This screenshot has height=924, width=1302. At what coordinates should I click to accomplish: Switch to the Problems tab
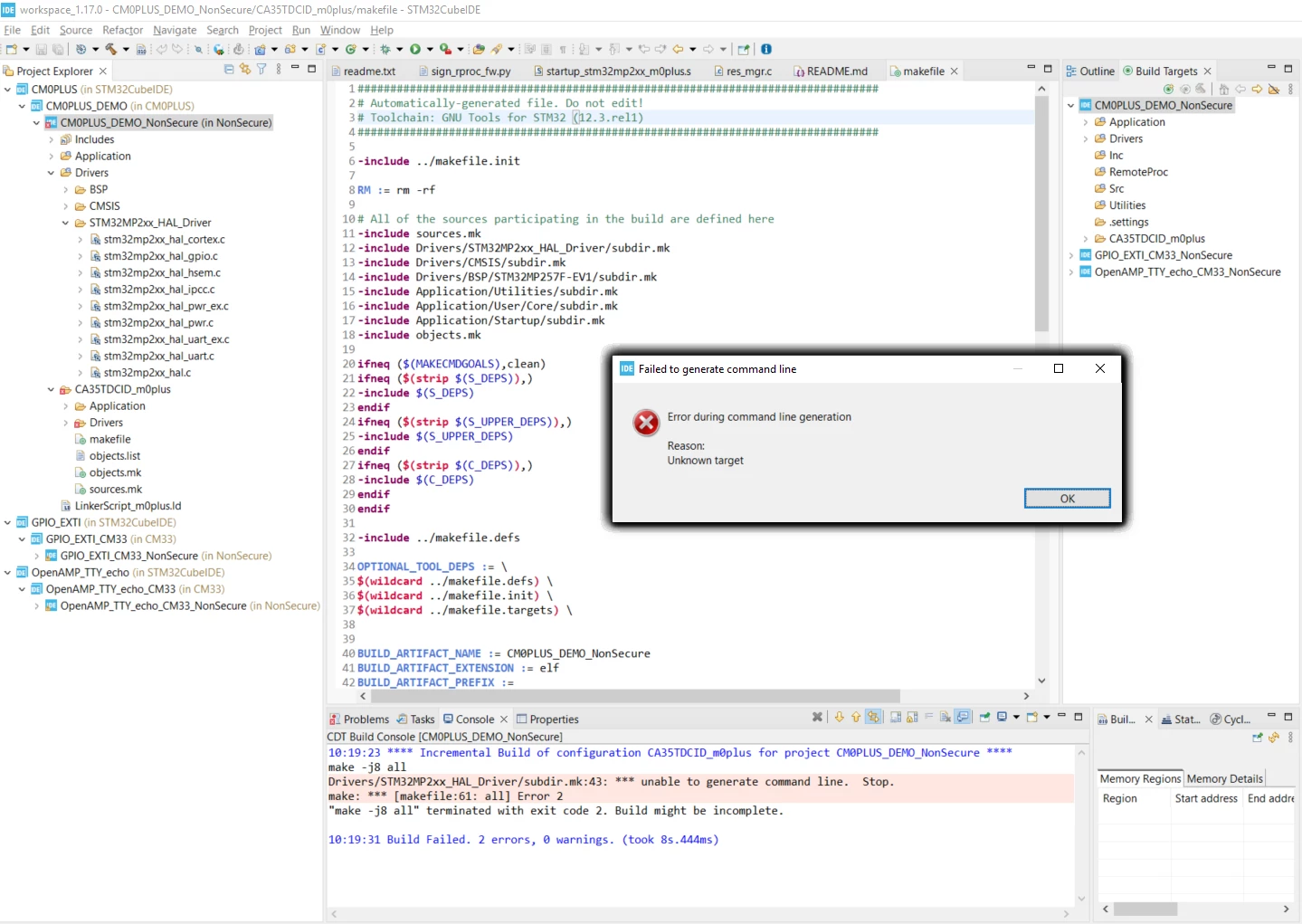click(x=358, y=719)
